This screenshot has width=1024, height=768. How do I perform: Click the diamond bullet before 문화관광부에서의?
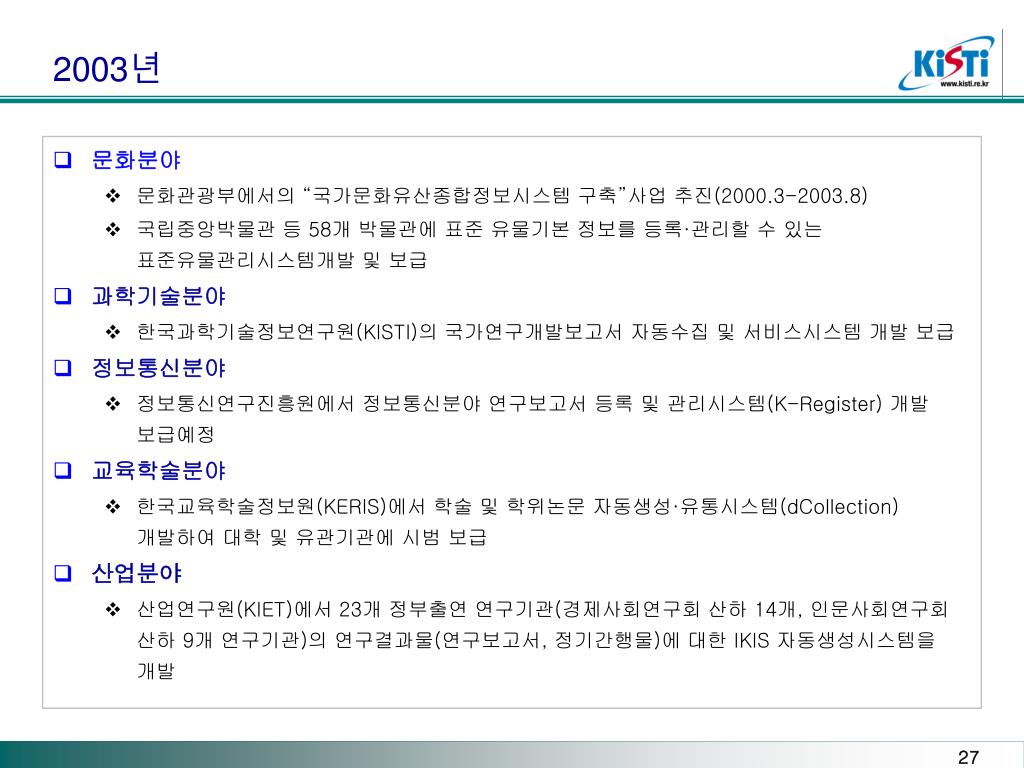click(x=113, y=195)
